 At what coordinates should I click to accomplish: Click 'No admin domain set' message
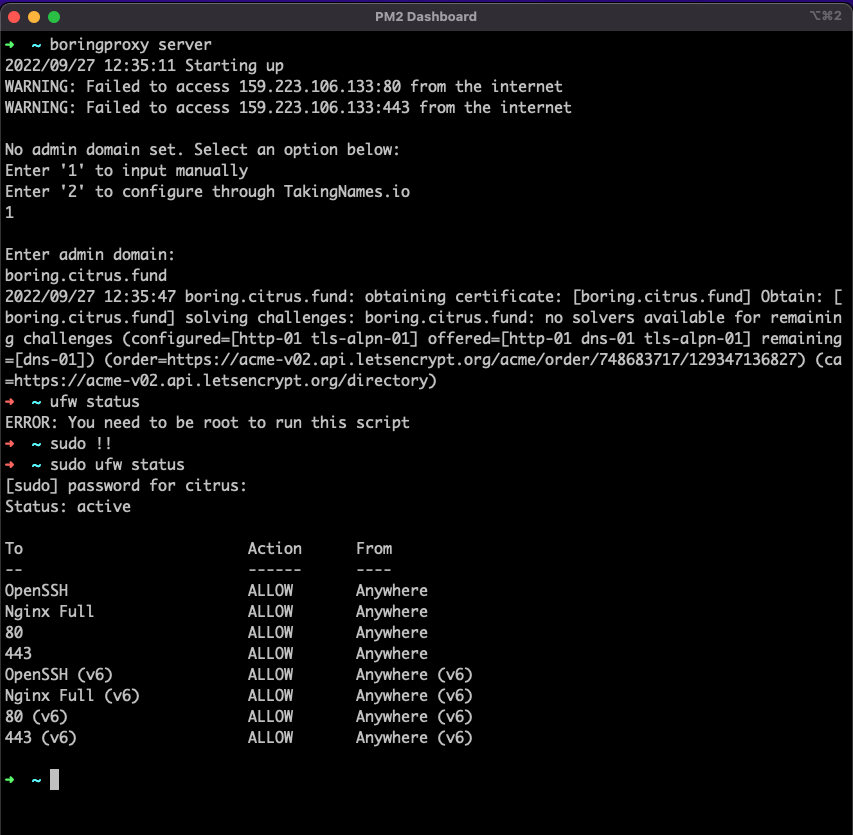202,150
